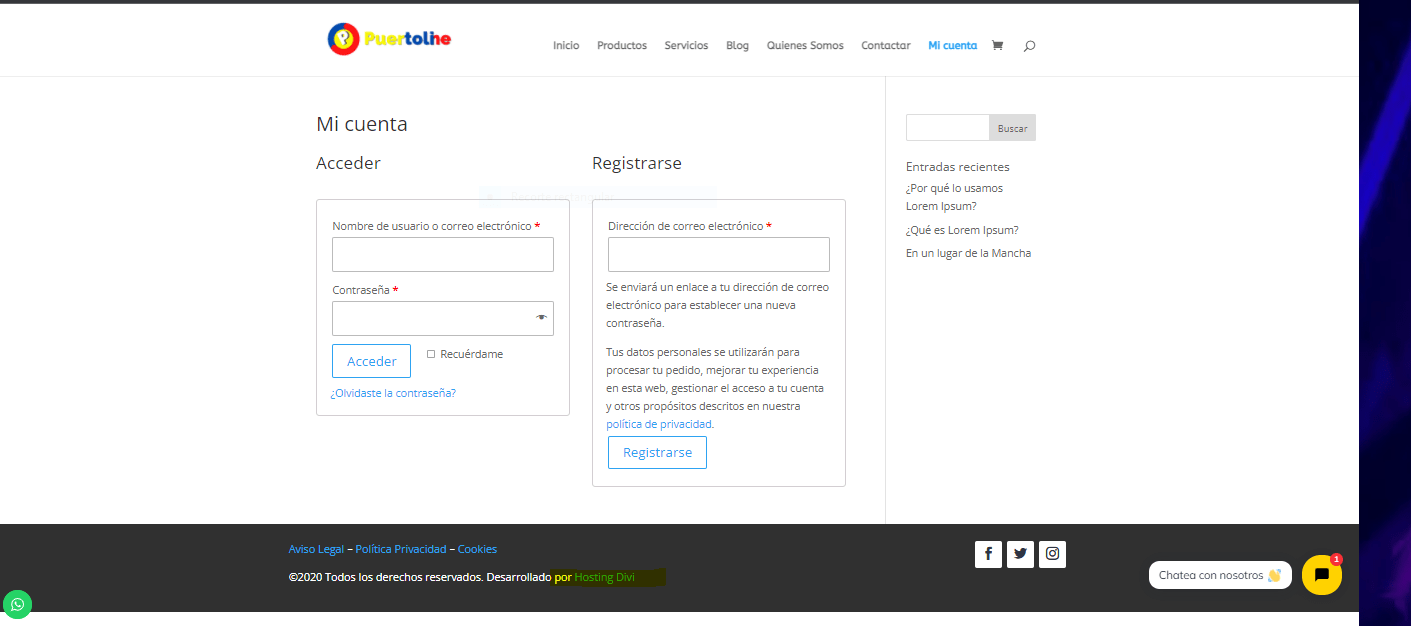Screen dimensions: 1411x626
Task: Open the política de privacidad link
Action: (660, 424)
